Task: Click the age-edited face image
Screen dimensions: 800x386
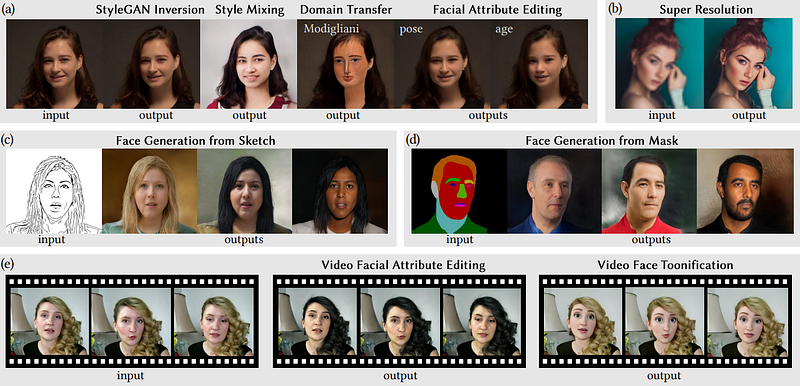Action: (540, 64)
